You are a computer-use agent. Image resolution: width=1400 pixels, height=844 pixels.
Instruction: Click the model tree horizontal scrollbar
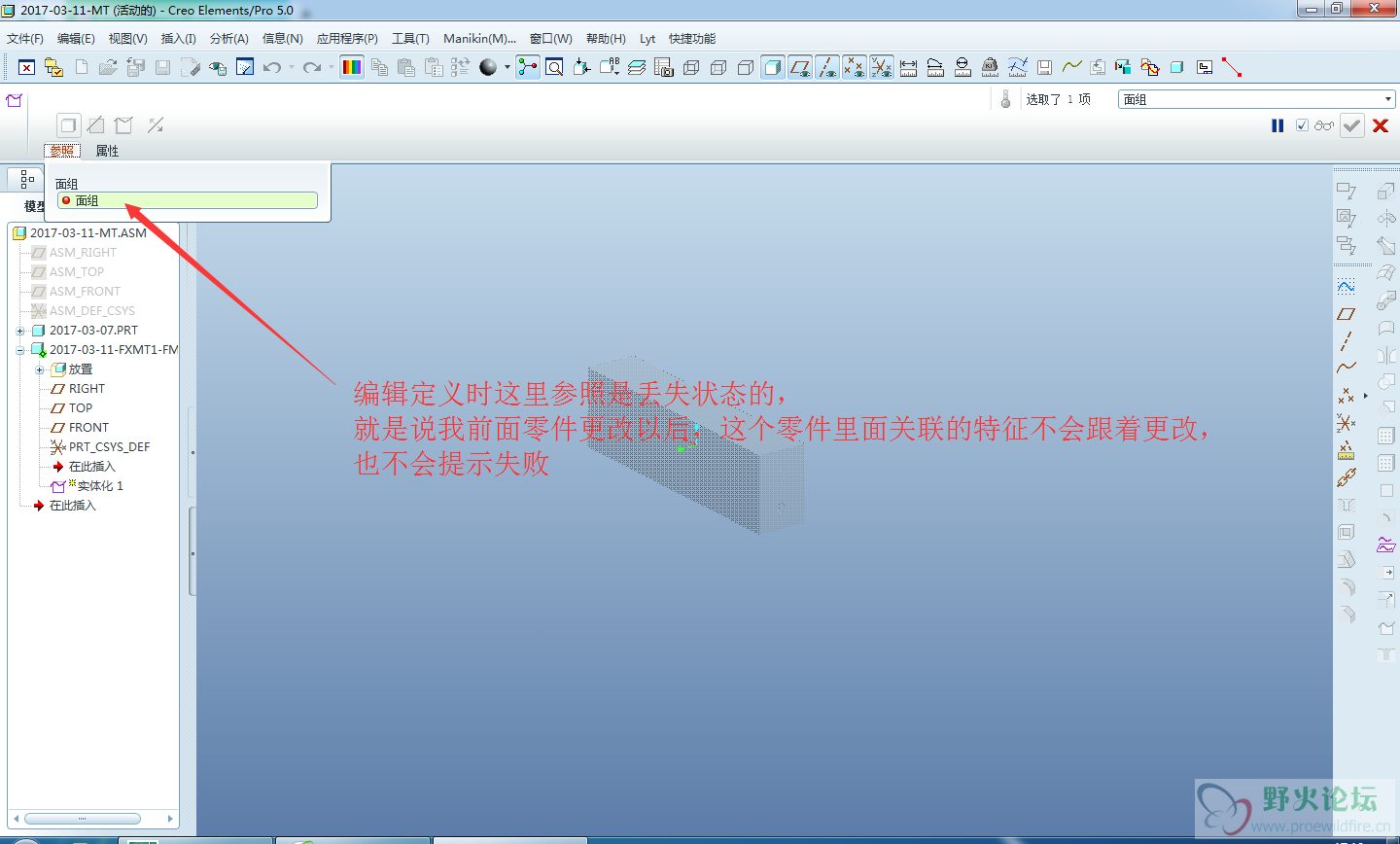[83, 818]
